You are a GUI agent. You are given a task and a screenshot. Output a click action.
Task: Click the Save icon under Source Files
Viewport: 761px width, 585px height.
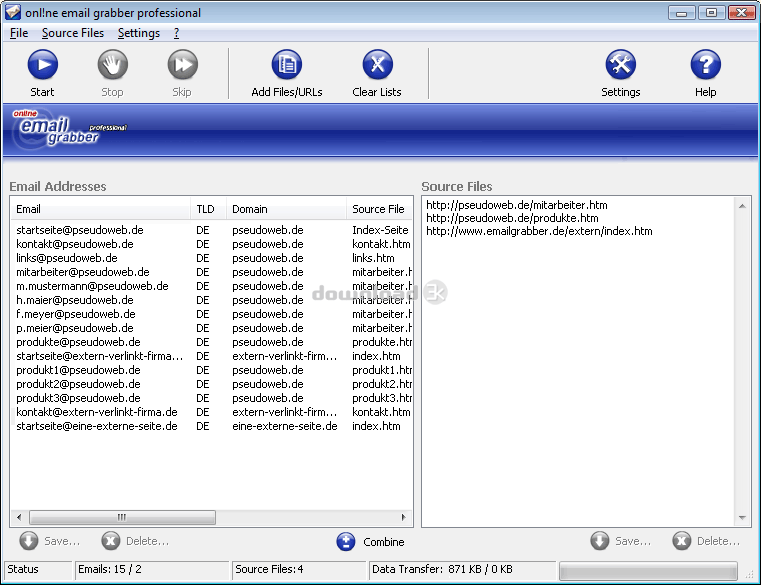click(600, 541)
